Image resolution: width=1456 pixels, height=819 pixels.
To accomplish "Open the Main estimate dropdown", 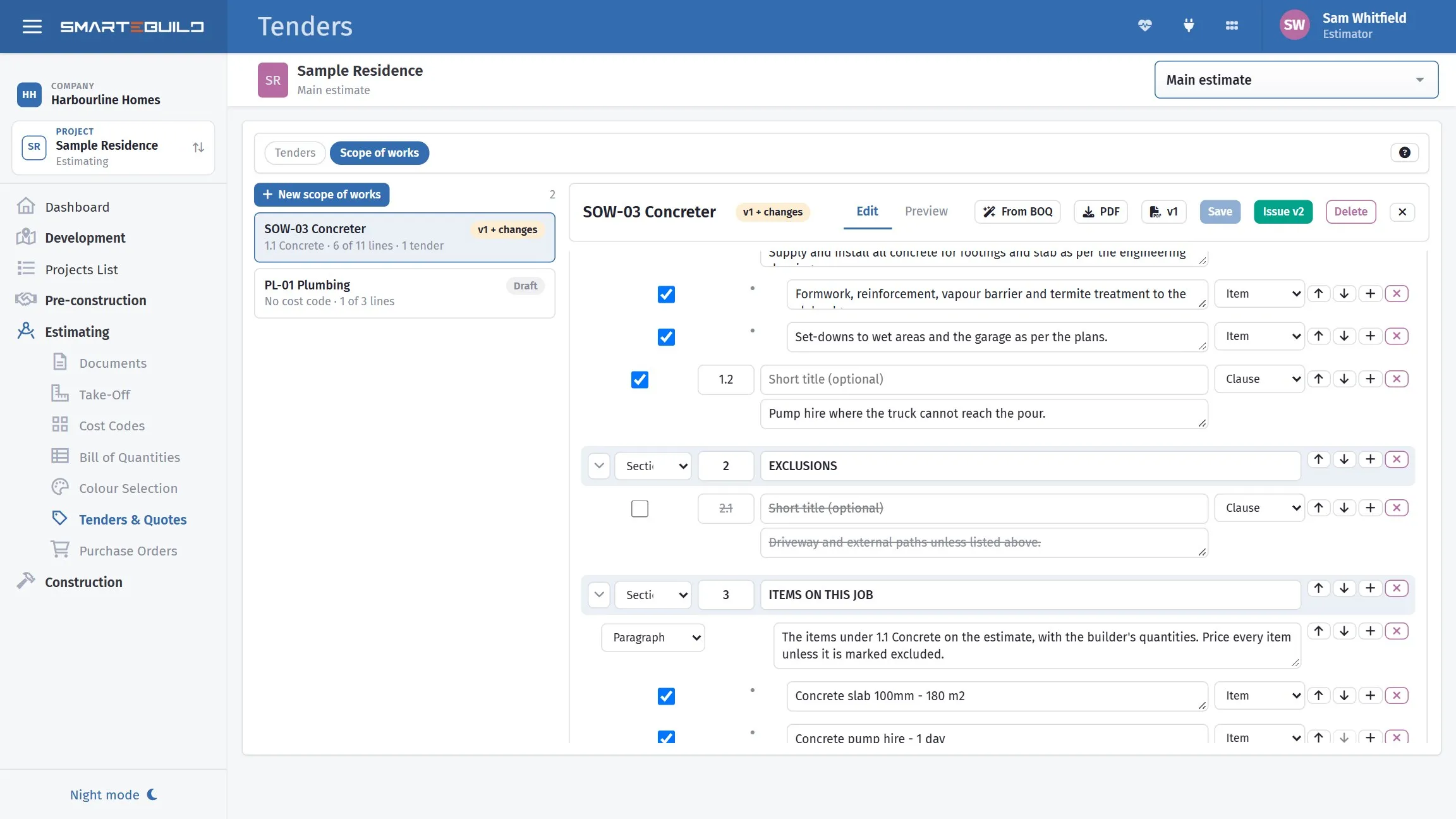I will 1296,80.
